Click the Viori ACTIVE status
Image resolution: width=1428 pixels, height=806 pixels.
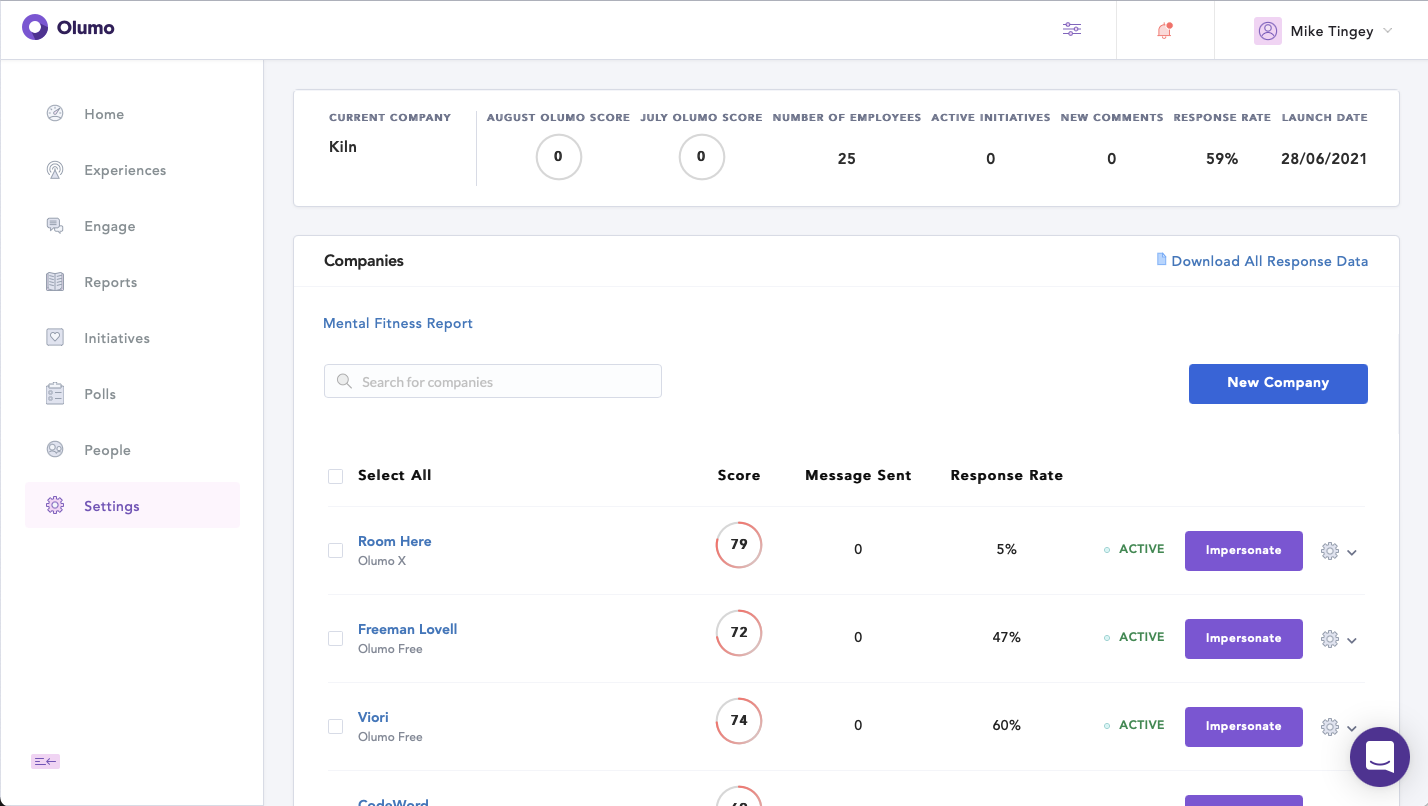tap(1135, 725)
